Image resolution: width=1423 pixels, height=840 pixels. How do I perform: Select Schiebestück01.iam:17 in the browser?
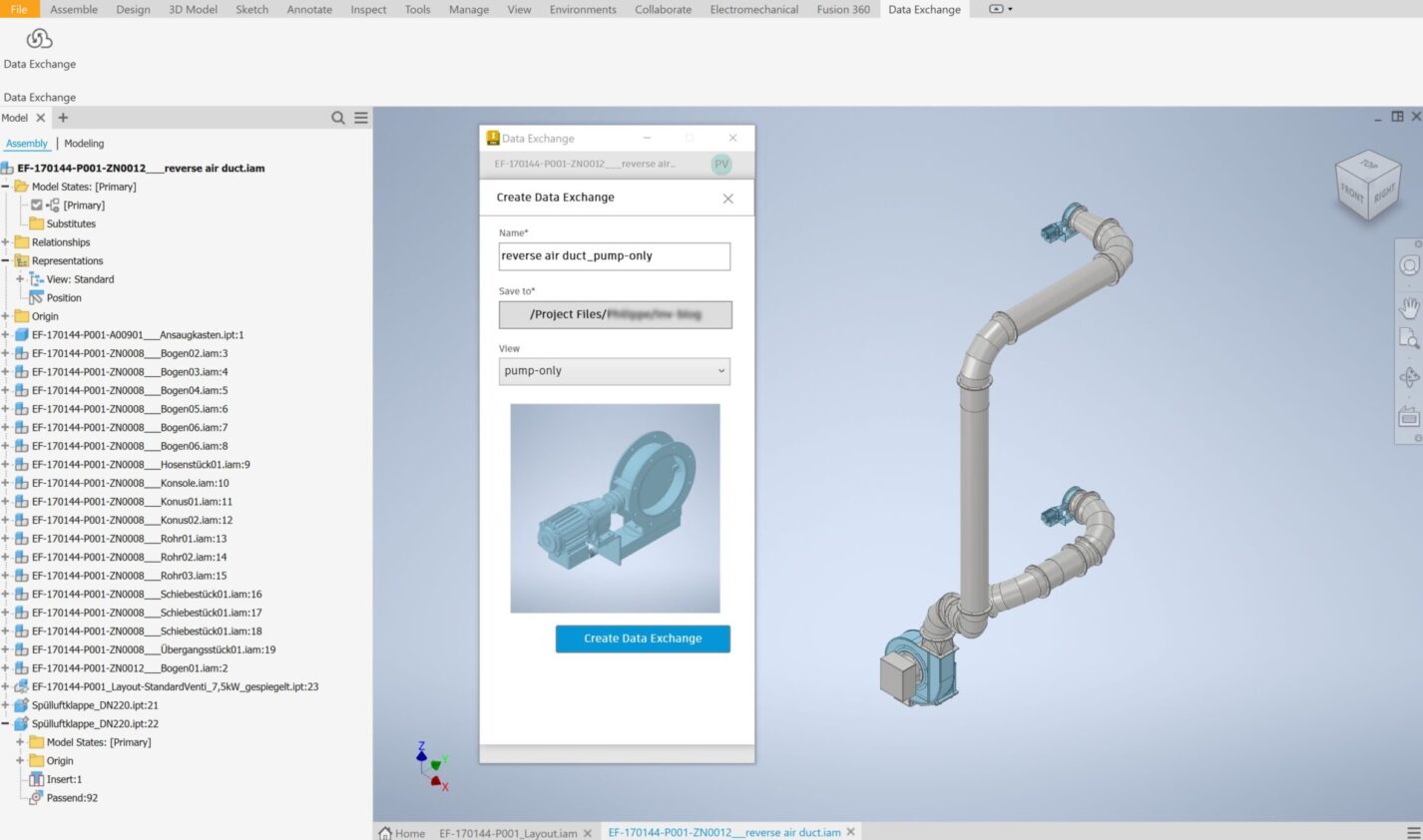click(147, 613)
